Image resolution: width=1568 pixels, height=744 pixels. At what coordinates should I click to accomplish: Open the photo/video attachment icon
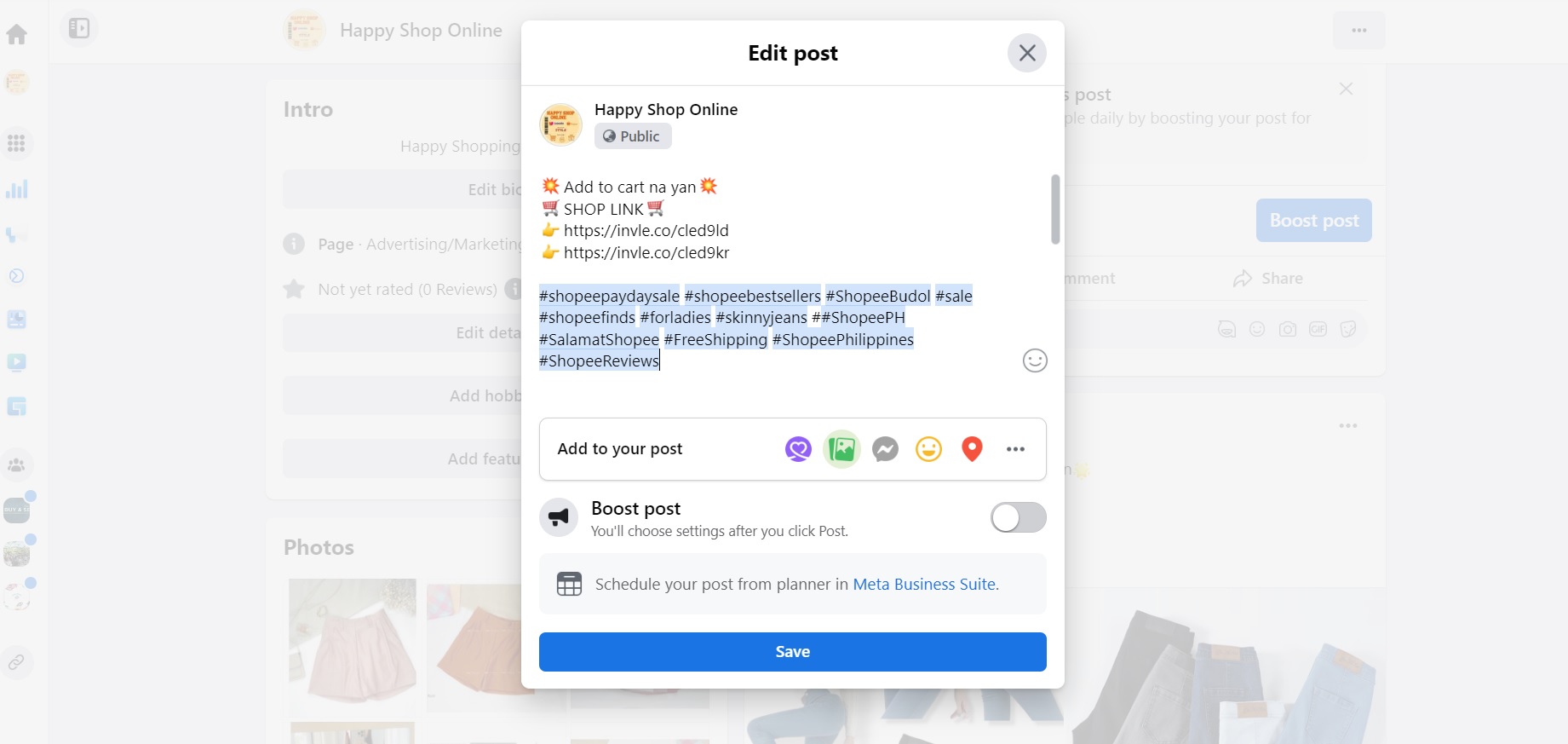(x=841, y=449)
